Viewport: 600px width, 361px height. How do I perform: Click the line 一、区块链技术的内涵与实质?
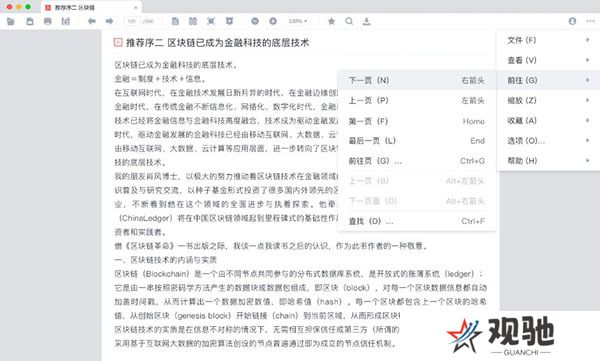(166, 260)
